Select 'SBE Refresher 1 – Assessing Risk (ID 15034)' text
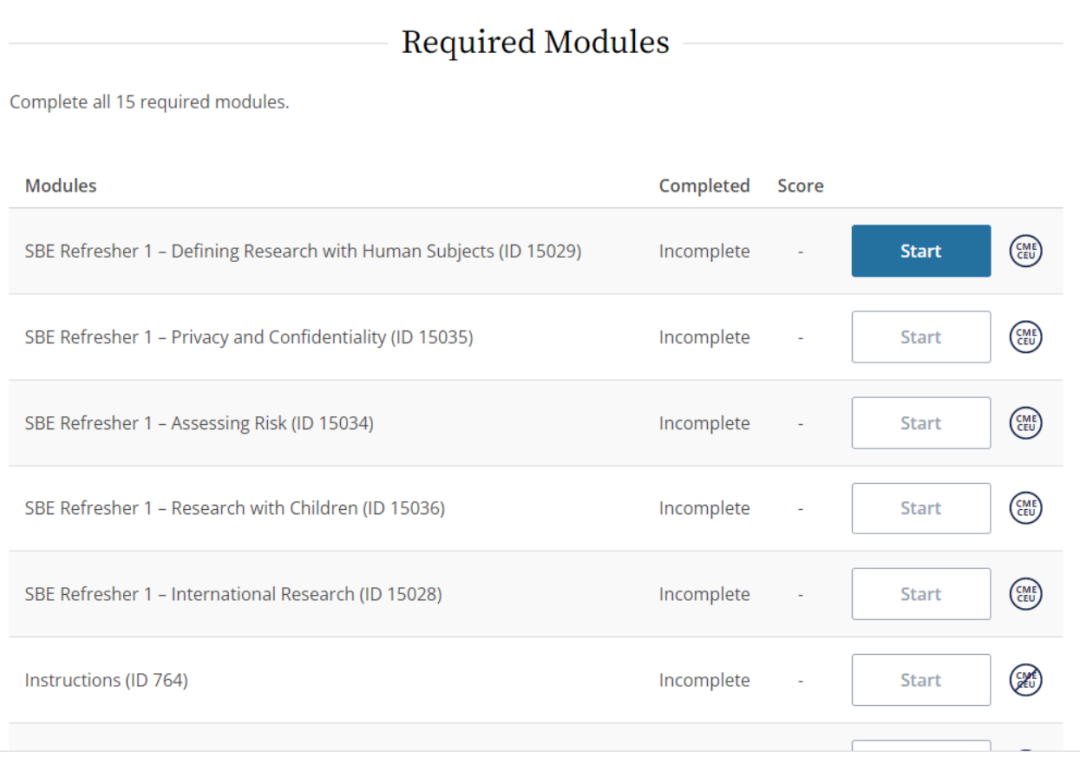1080x771 pixels. click(199, 424)
